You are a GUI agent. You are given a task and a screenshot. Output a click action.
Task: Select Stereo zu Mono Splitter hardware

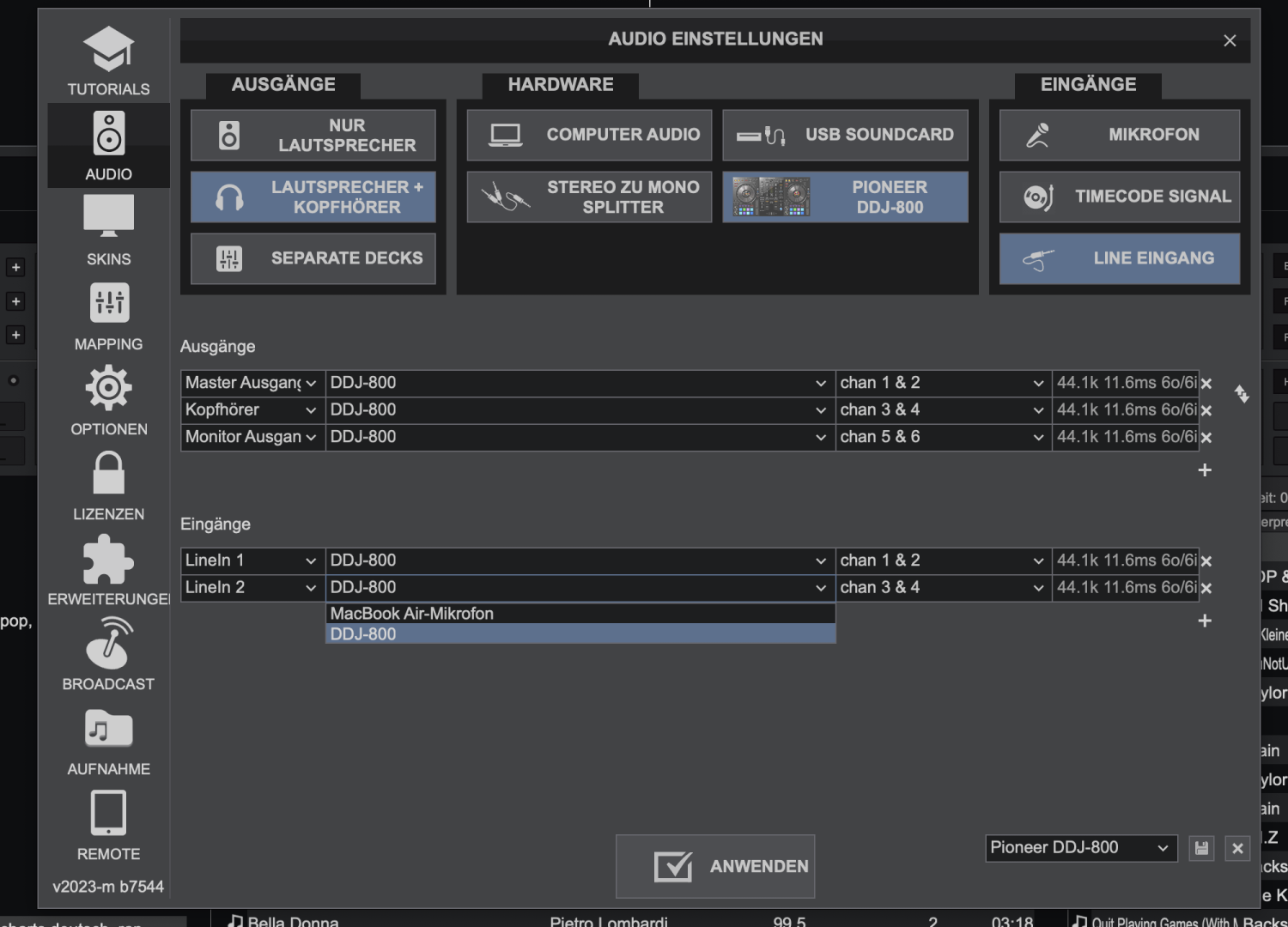click(589, 197)
